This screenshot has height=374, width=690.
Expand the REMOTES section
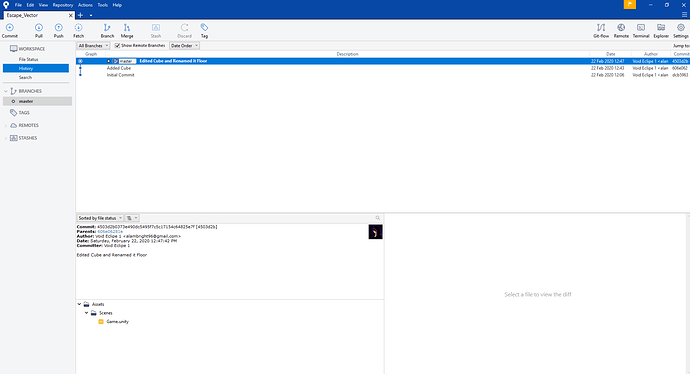coord(6,125)
